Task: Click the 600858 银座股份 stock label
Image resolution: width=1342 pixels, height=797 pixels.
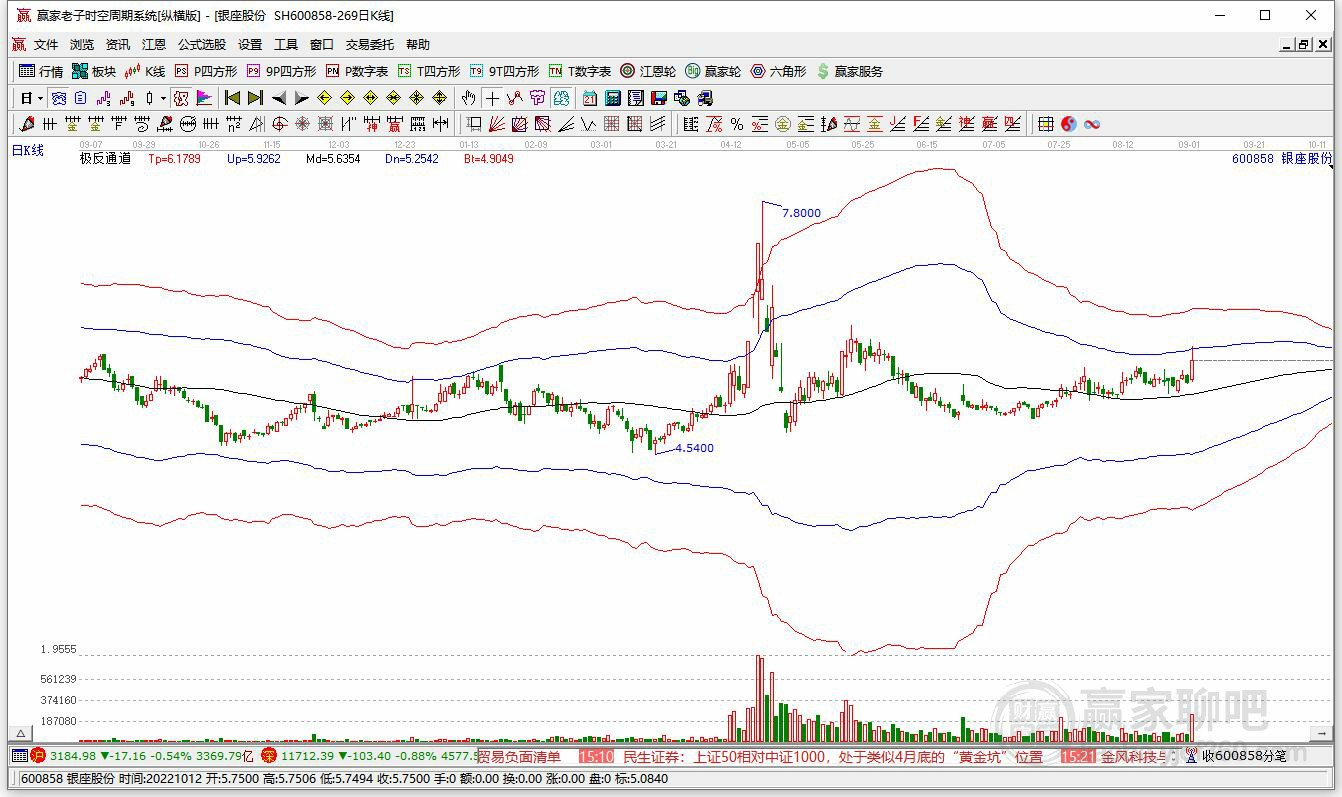Action: [x=1282, y=158]
